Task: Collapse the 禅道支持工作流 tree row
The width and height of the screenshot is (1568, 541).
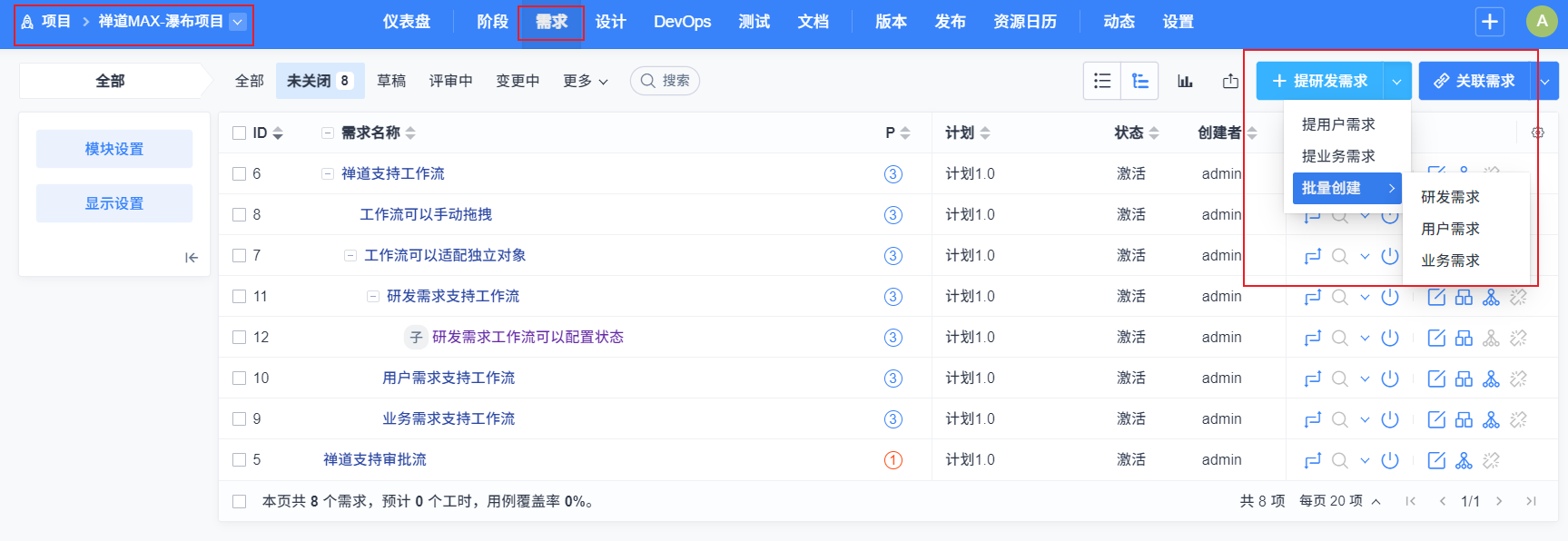Action: pos(327,173)
